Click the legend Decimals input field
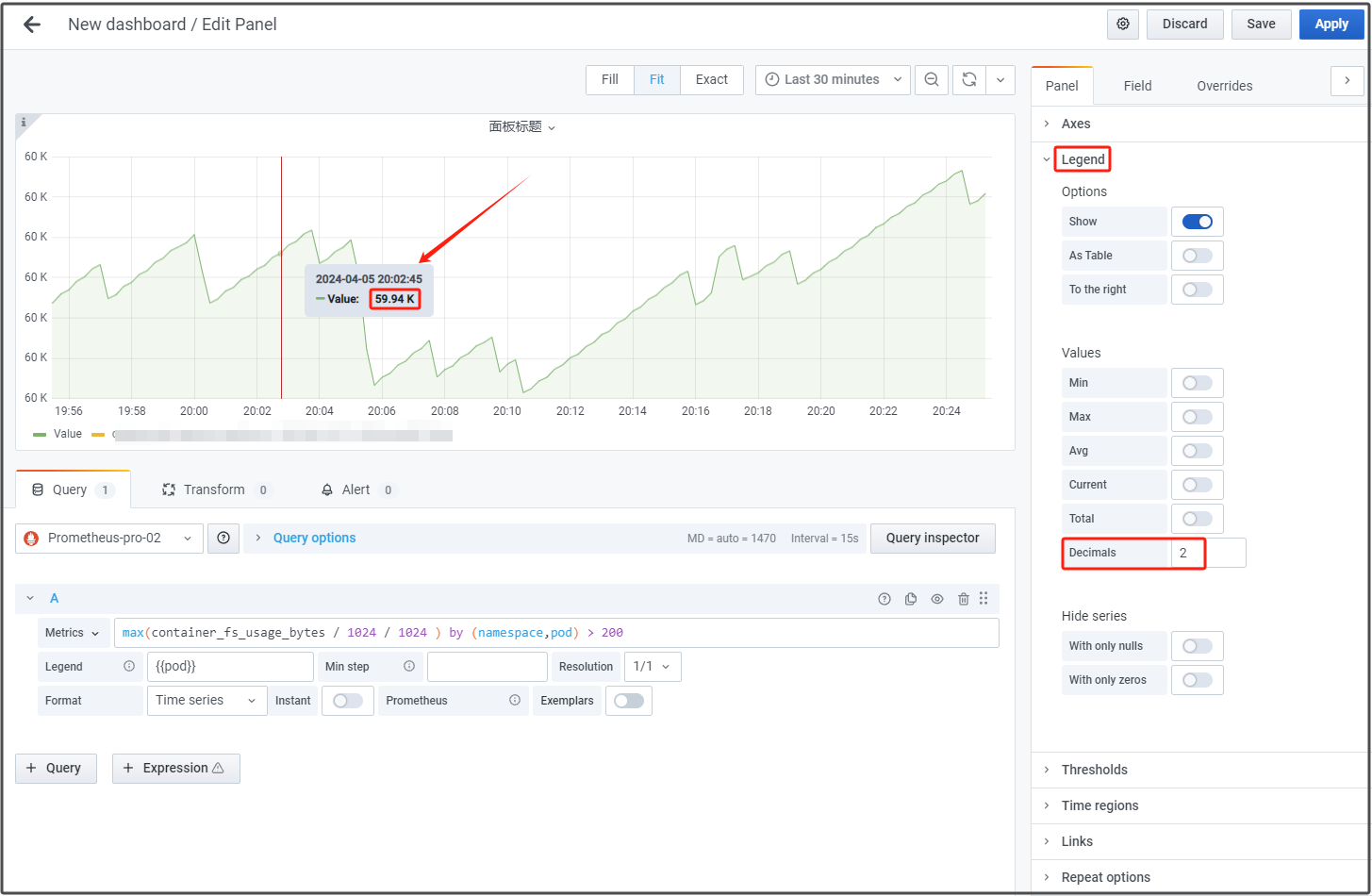The width and height of the screenshot is (1372, 896). click(1207, 553)
